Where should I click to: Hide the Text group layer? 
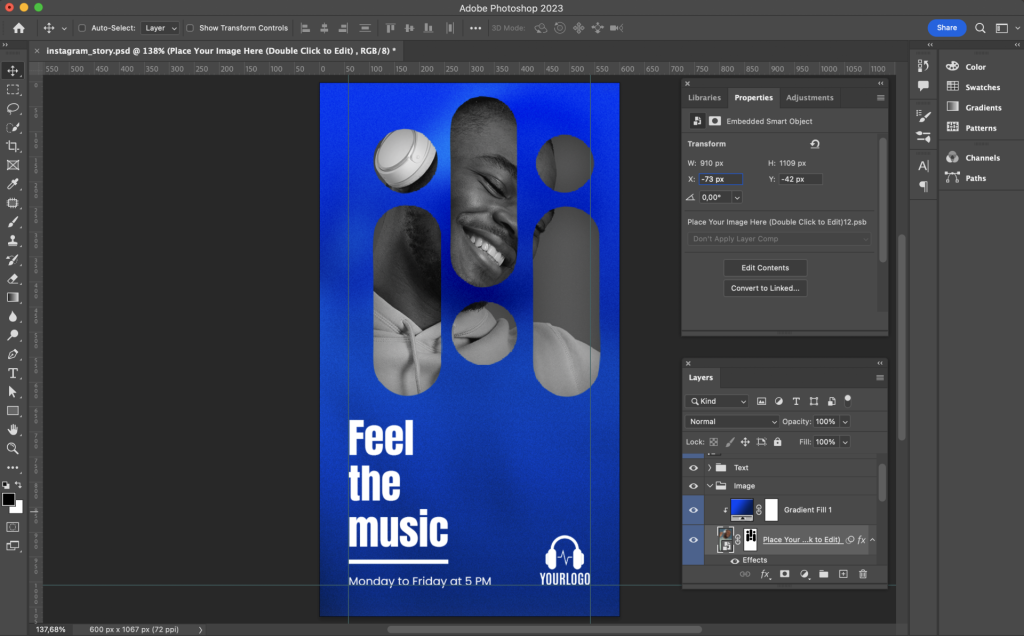click(693, 467)
